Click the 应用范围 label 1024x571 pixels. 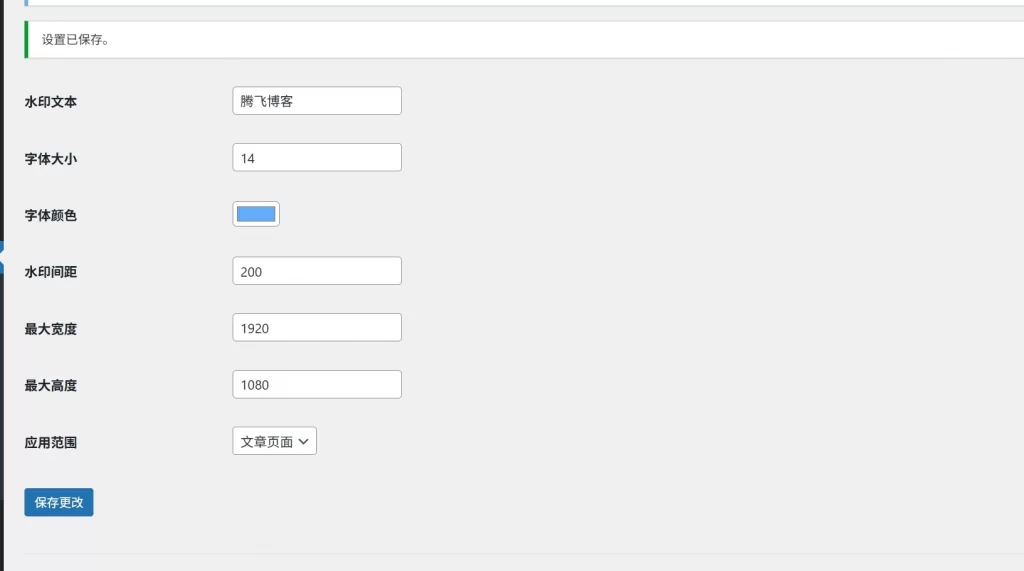click(x=51, y=442)
